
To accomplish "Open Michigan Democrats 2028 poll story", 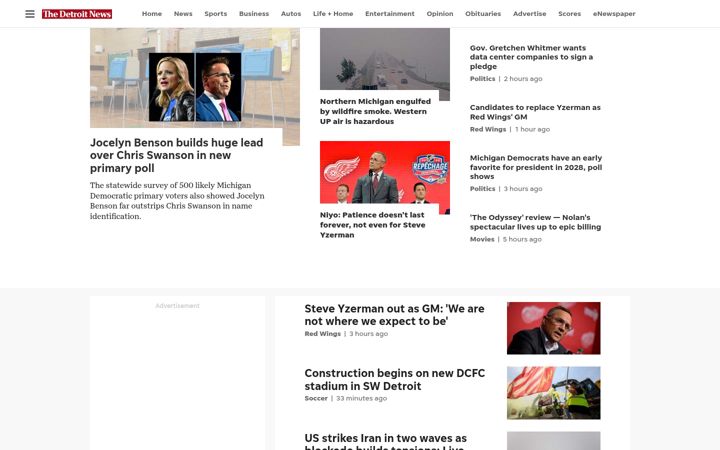I will [x=536, y=167].
